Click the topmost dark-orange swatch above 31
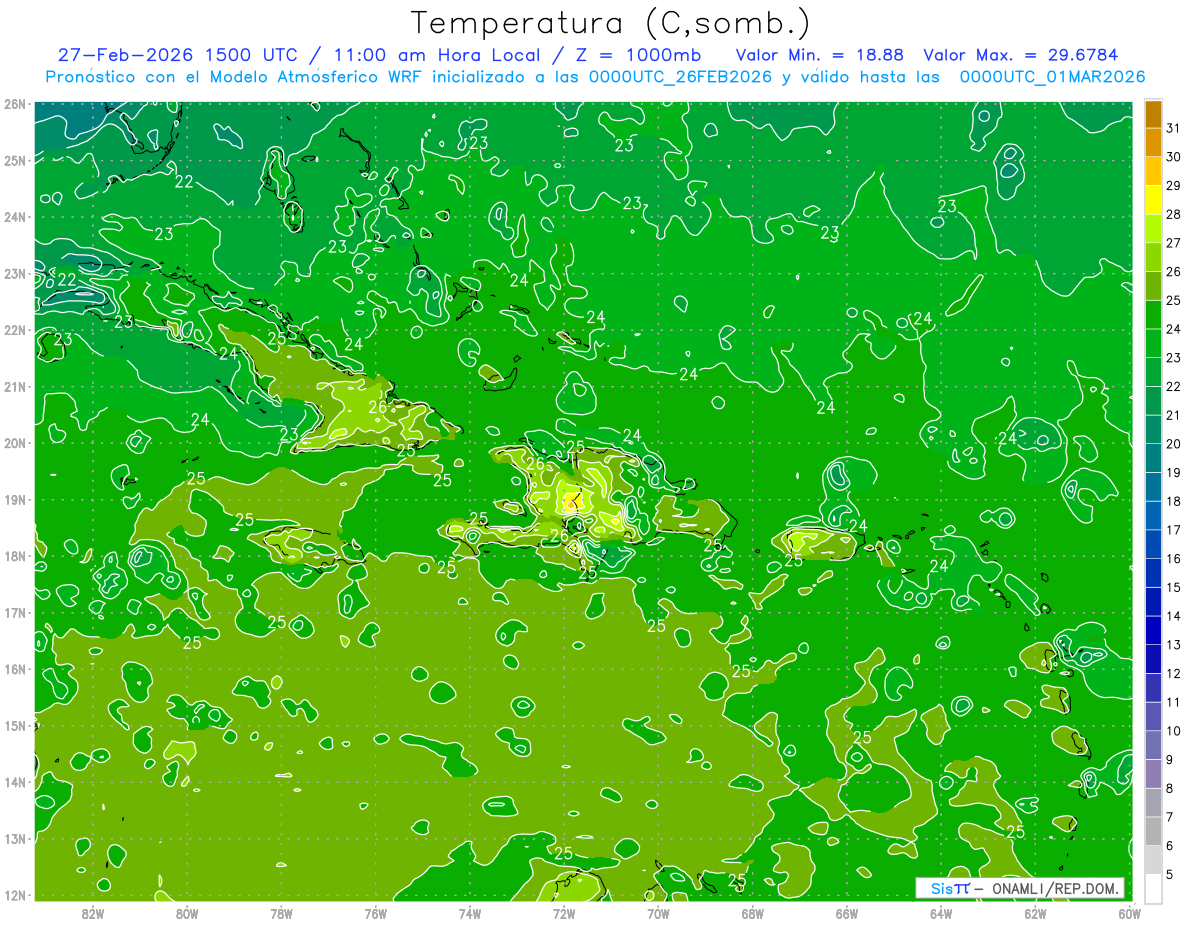Screen dimensions: 1200x927 1153,114
